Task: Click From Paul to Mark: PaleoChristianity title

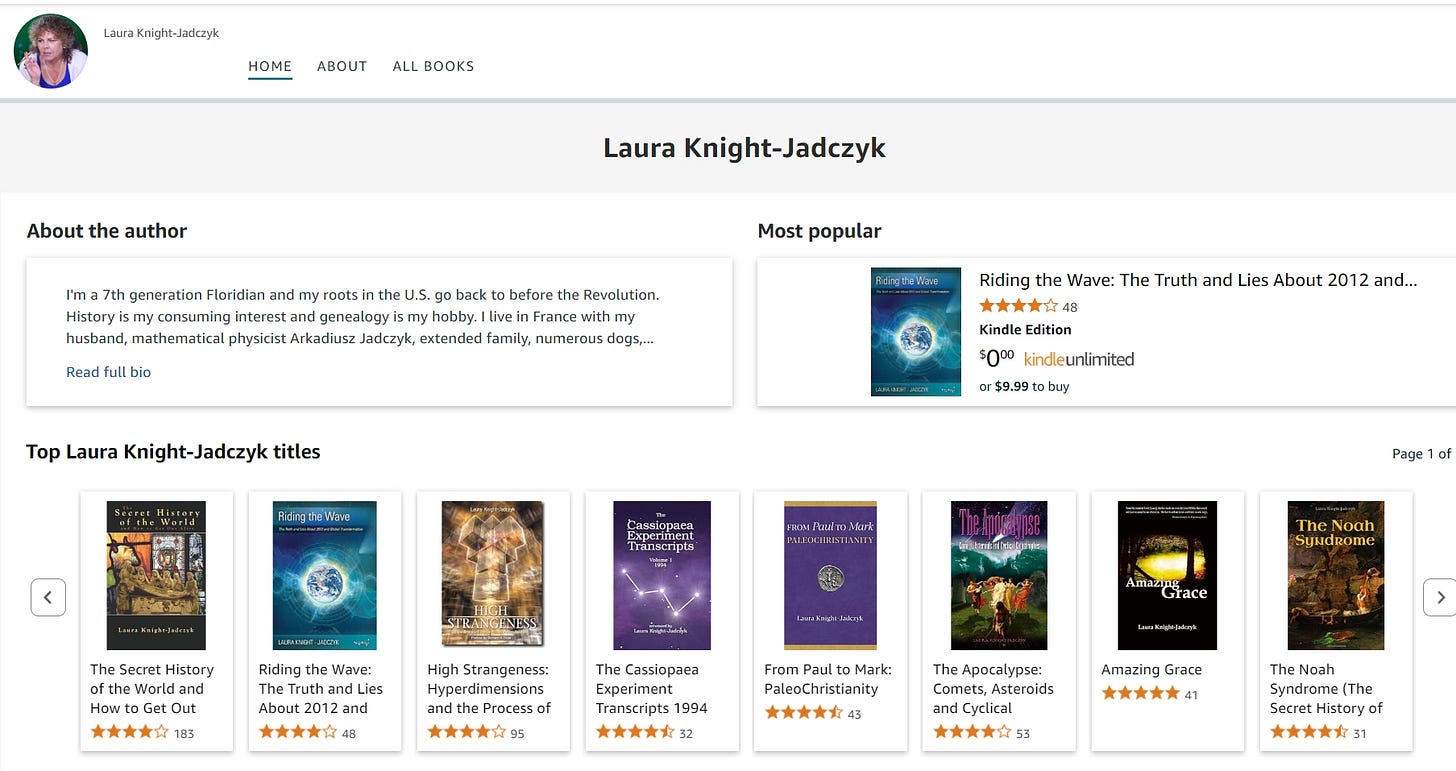Action: pyautogui.click(x=828, y=679)
